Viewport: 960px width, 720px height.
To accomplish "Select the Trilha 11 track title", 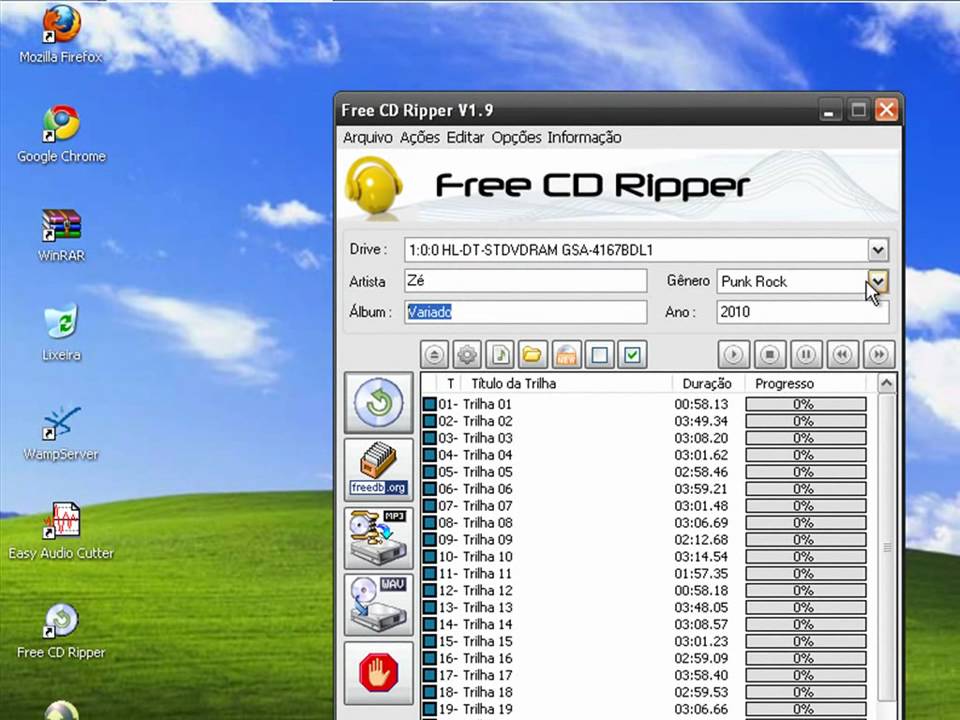I will 487,574.
